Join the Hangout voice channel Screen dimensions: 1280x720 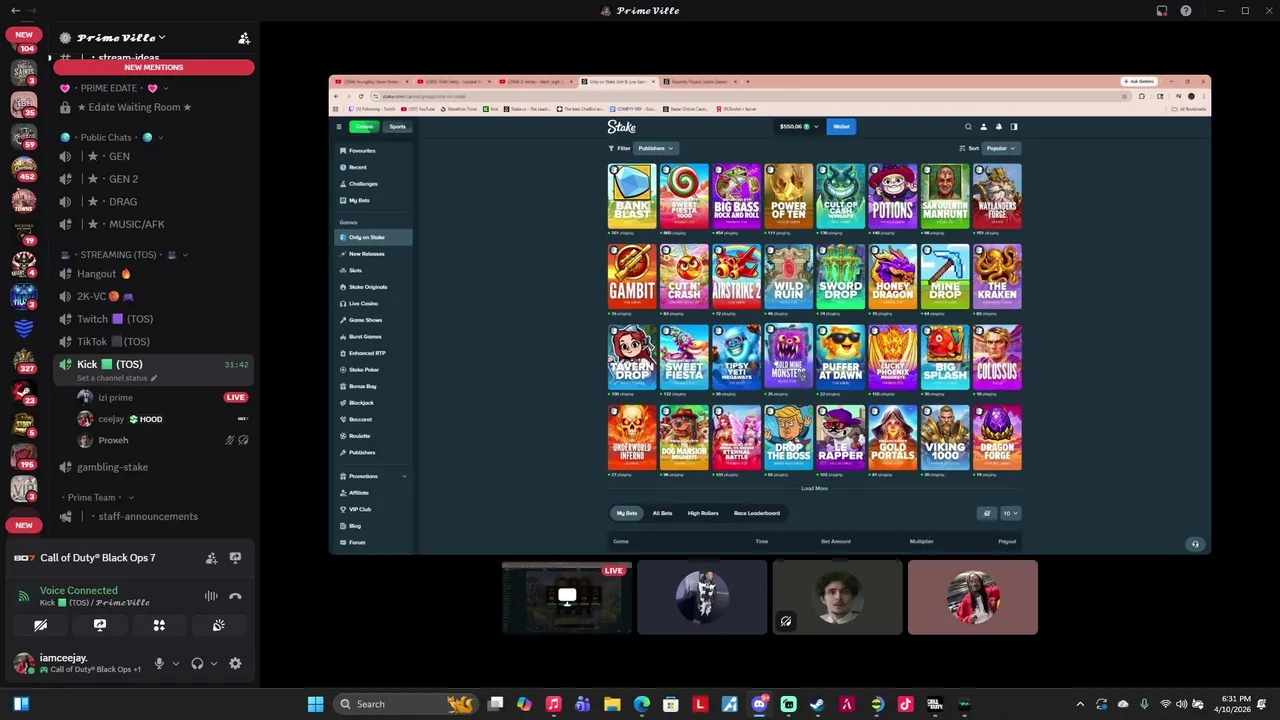click(154, 274)
